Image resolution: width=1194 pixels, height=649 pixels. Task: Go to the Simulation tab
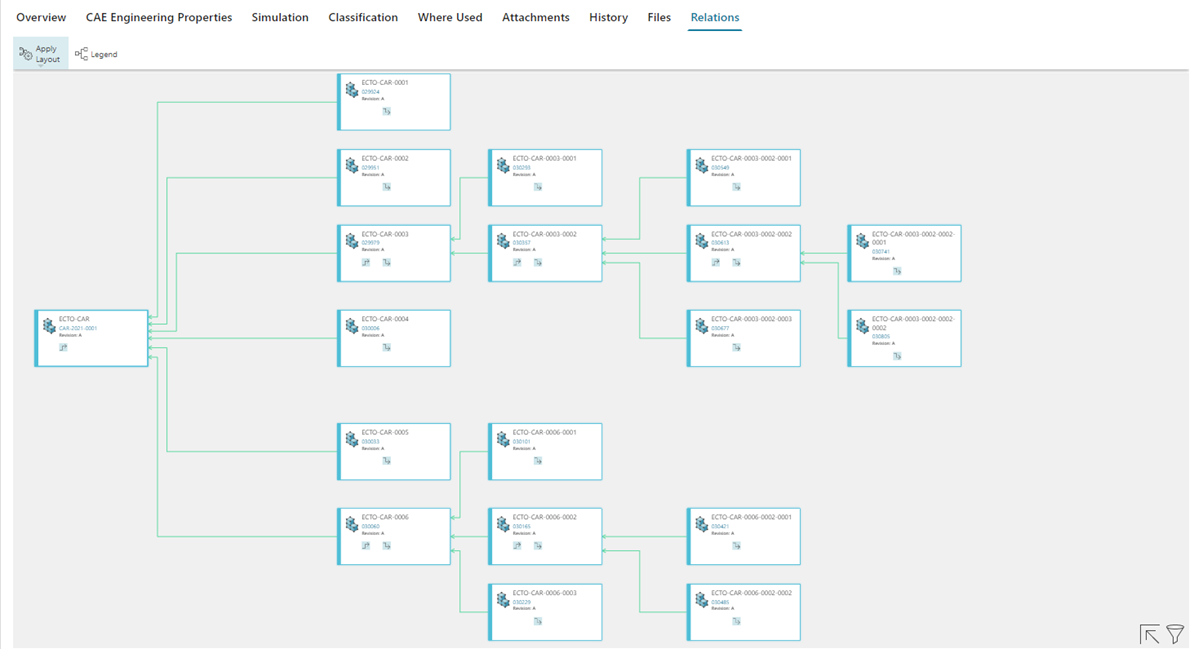[280, 17]
